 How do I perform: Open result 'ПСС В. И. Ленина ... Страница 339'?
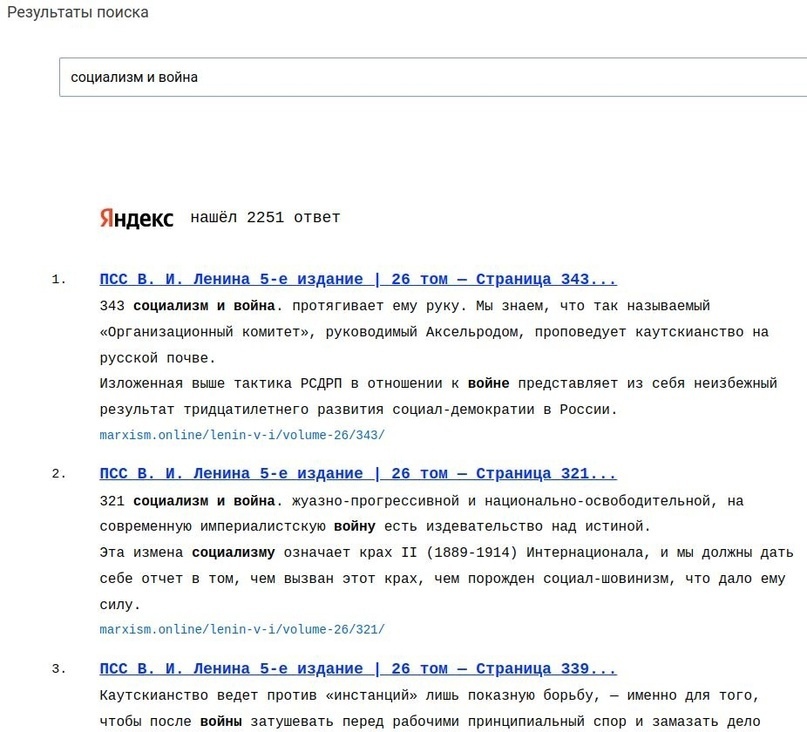[x=358, y=668]
